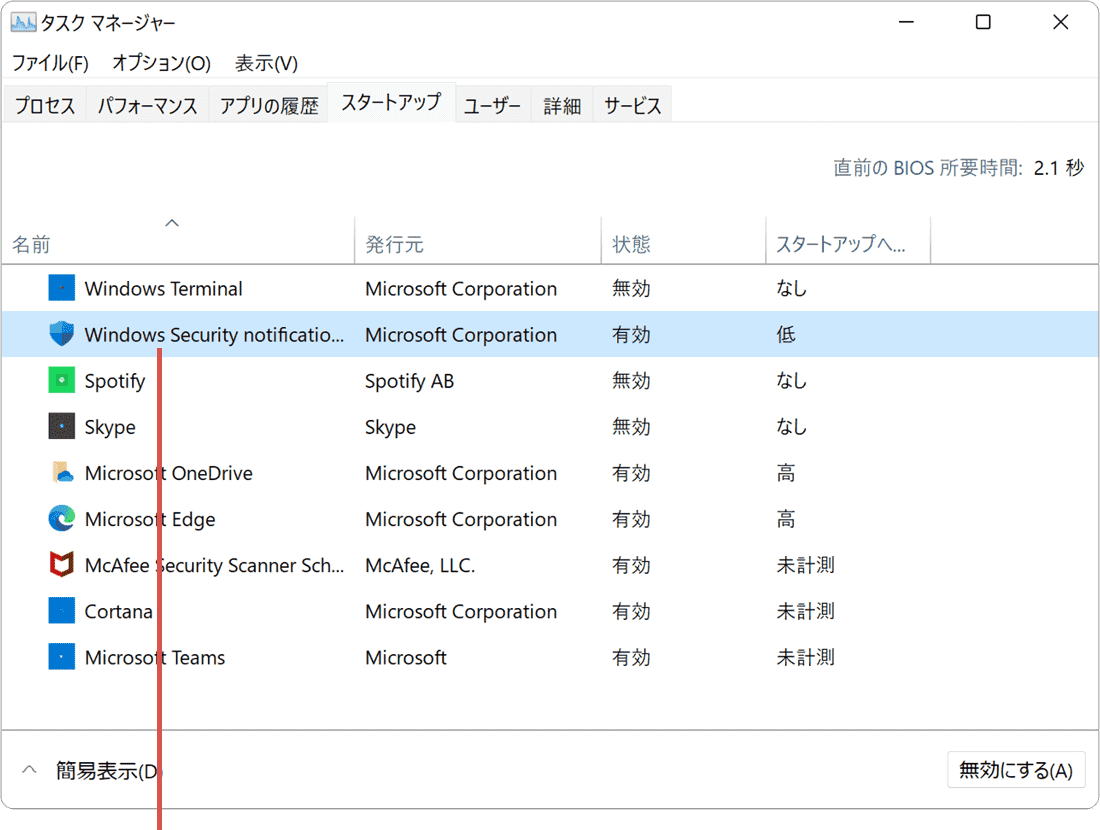
Task: Click the 簡易表示(D) link
Action: point(109,770)
